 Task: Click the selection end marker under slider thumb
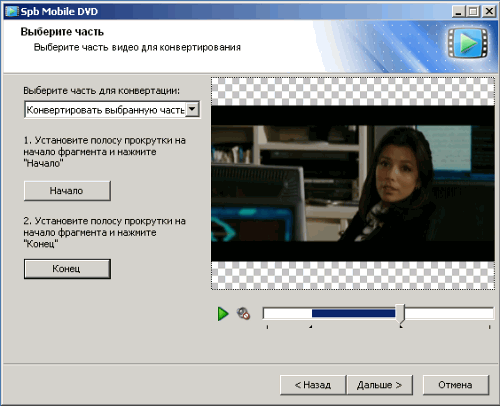401,327
